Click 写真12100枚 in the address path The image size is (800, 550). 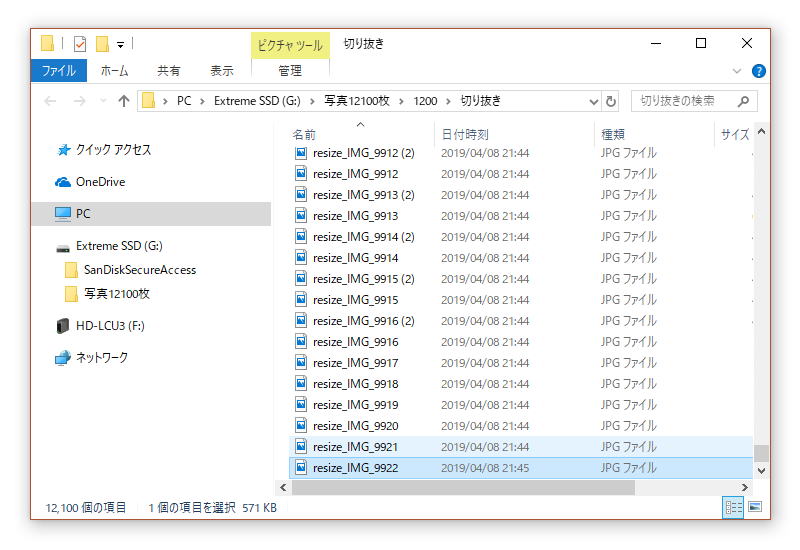coord(357,101)
